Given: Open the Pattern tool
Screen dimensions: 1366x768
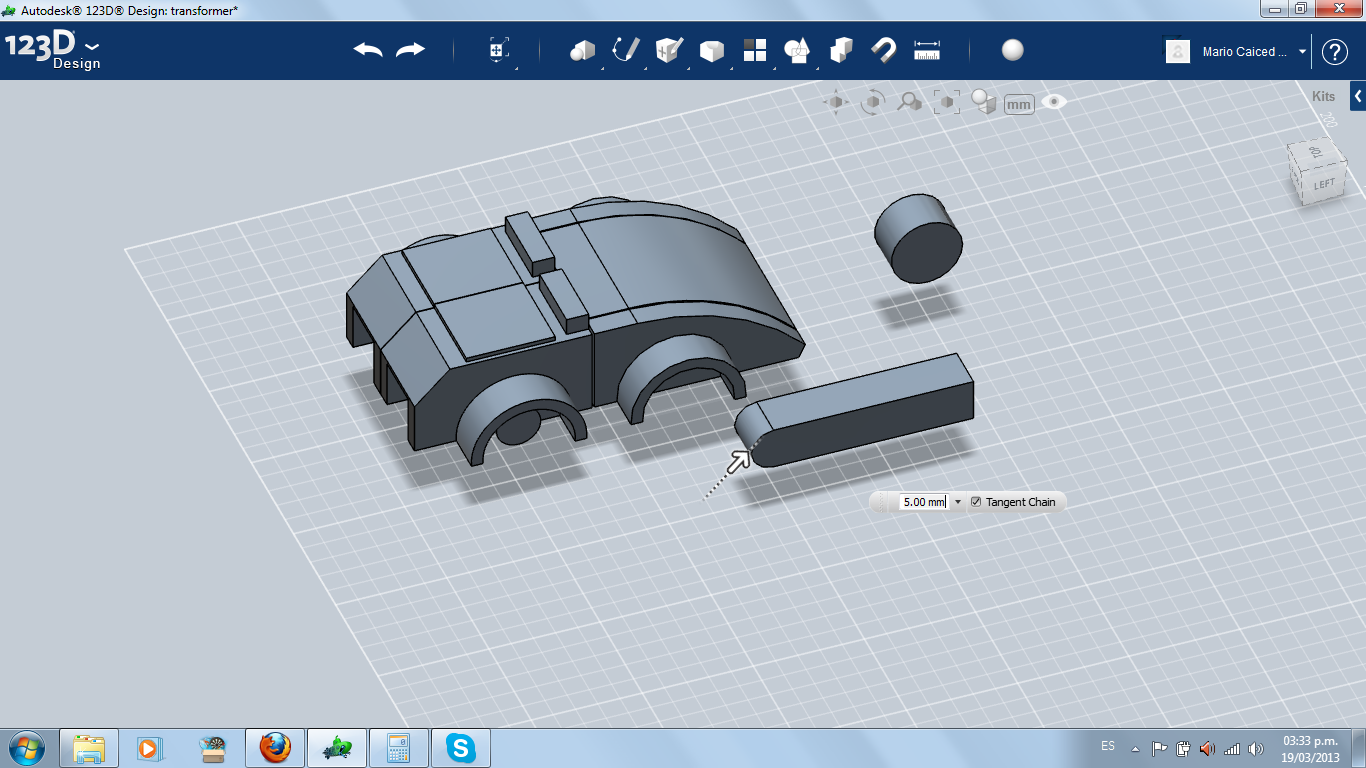Looking at the screenshot, I should 755,50.
